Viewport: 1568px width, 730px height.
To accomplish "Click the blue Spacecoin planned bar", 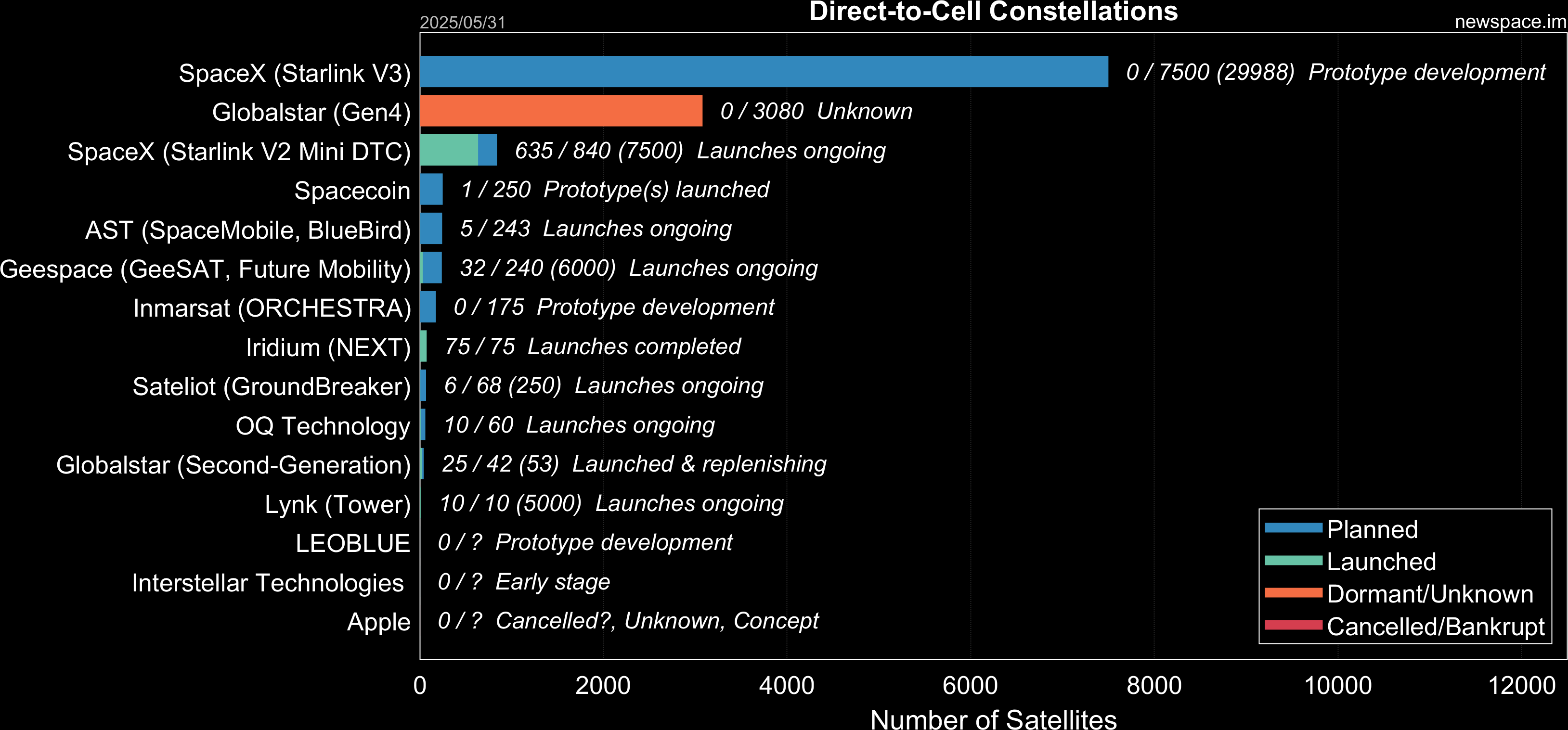I will 431,189.
